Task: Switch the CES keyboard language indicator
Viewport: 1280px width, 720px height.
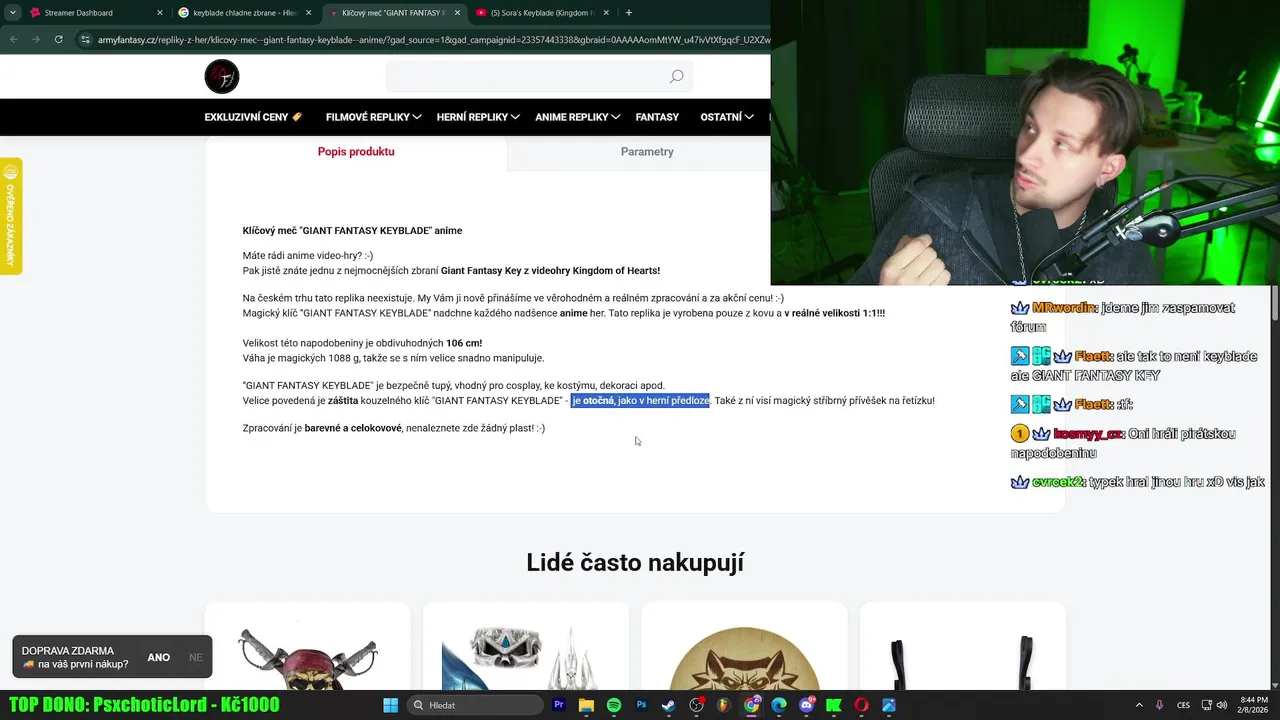Action: pyautogui.click(x=1184, y=705)
